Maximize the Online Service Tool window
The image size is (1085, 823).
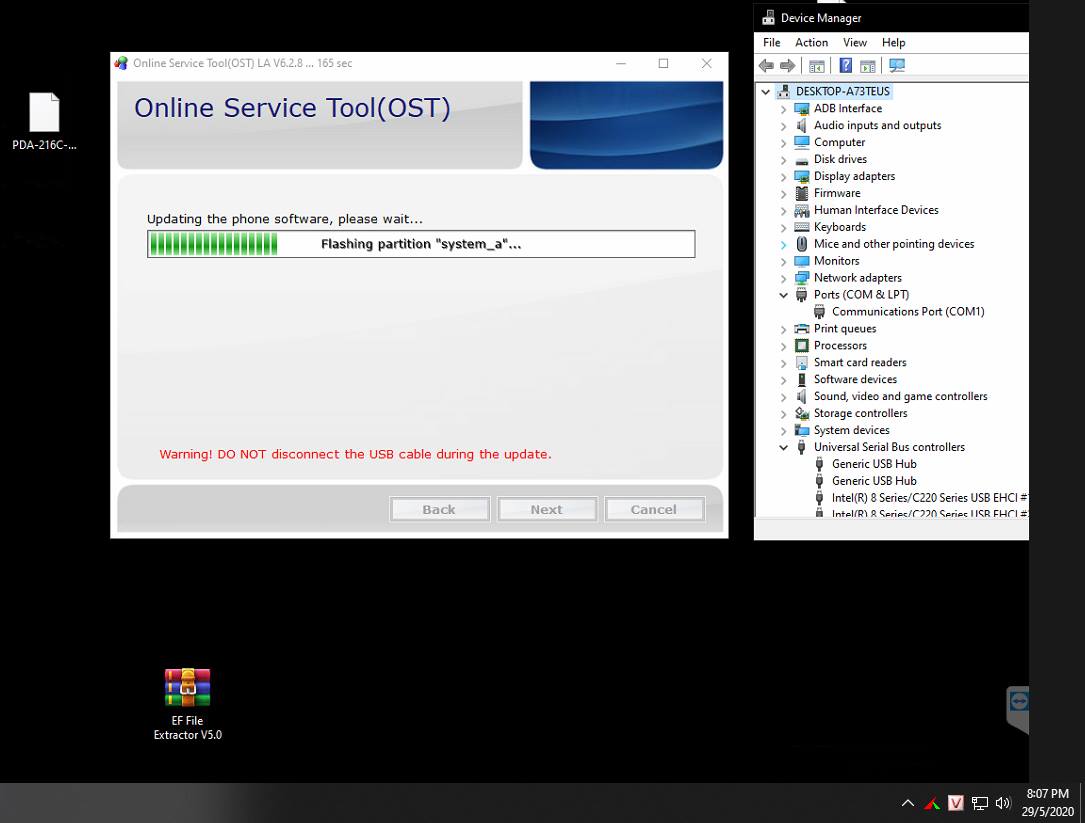pyautogui.click(x=664, y=63)
